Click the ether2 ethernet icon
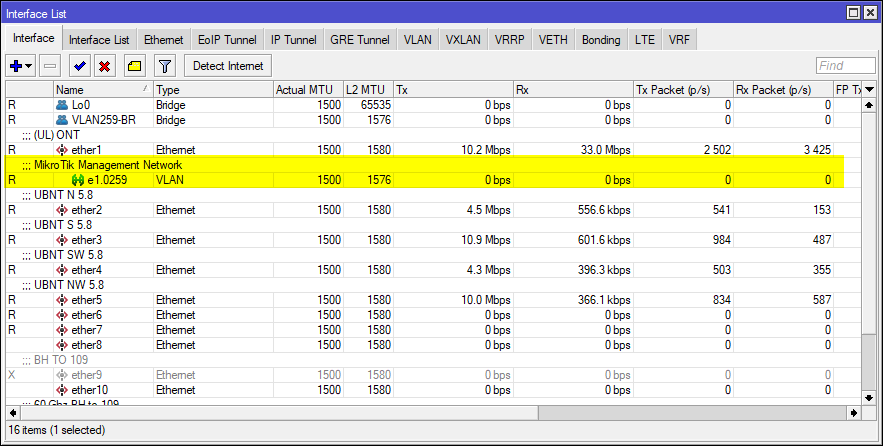883x446 pixels. pos(62,210)
